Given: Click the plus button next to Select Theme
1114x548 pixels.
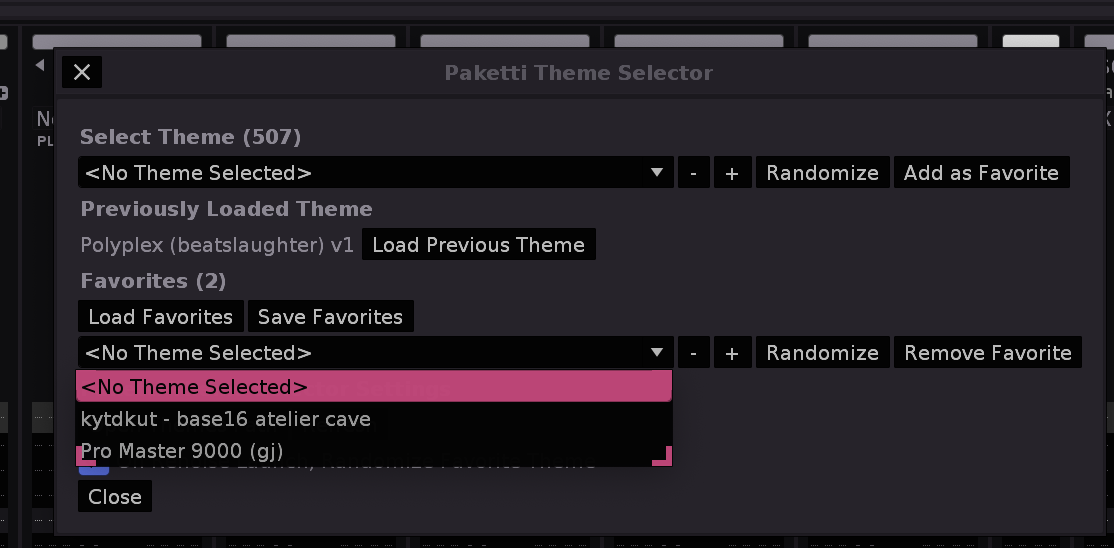Looking at the screenshot, I should coord(732,173).
